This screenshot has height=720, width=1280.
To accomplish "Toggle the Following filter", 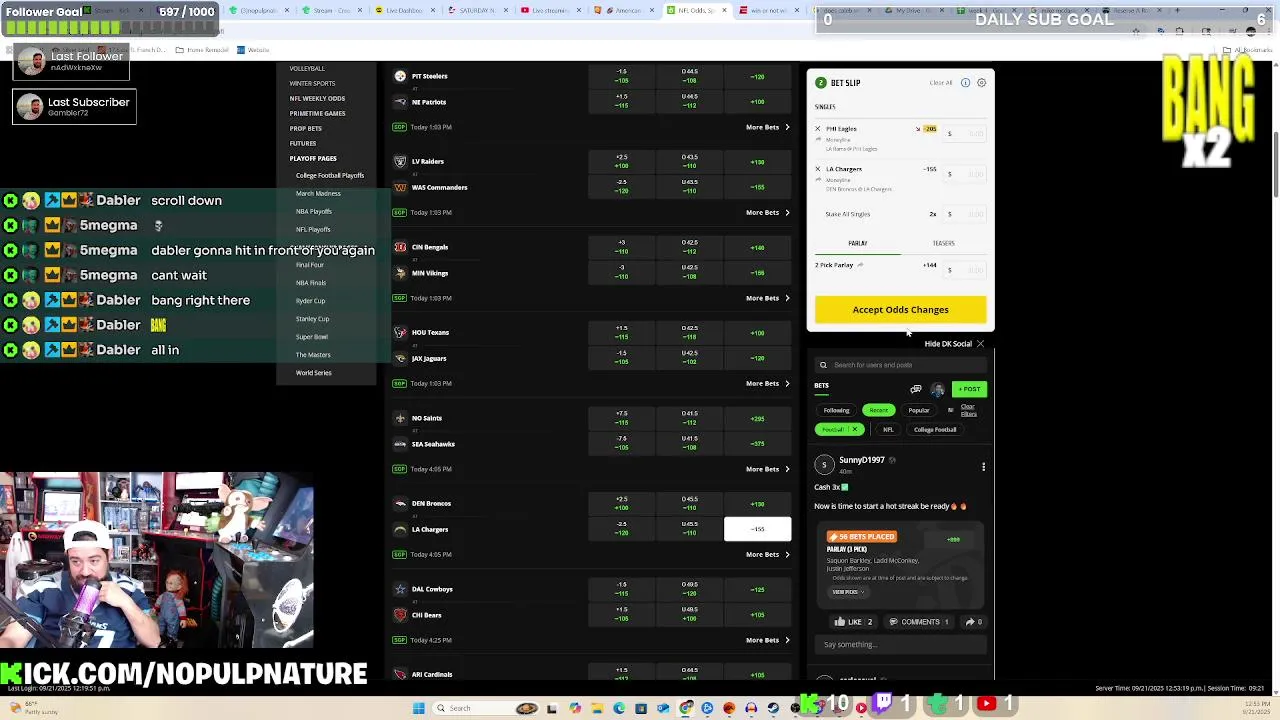I will point(837,410).
